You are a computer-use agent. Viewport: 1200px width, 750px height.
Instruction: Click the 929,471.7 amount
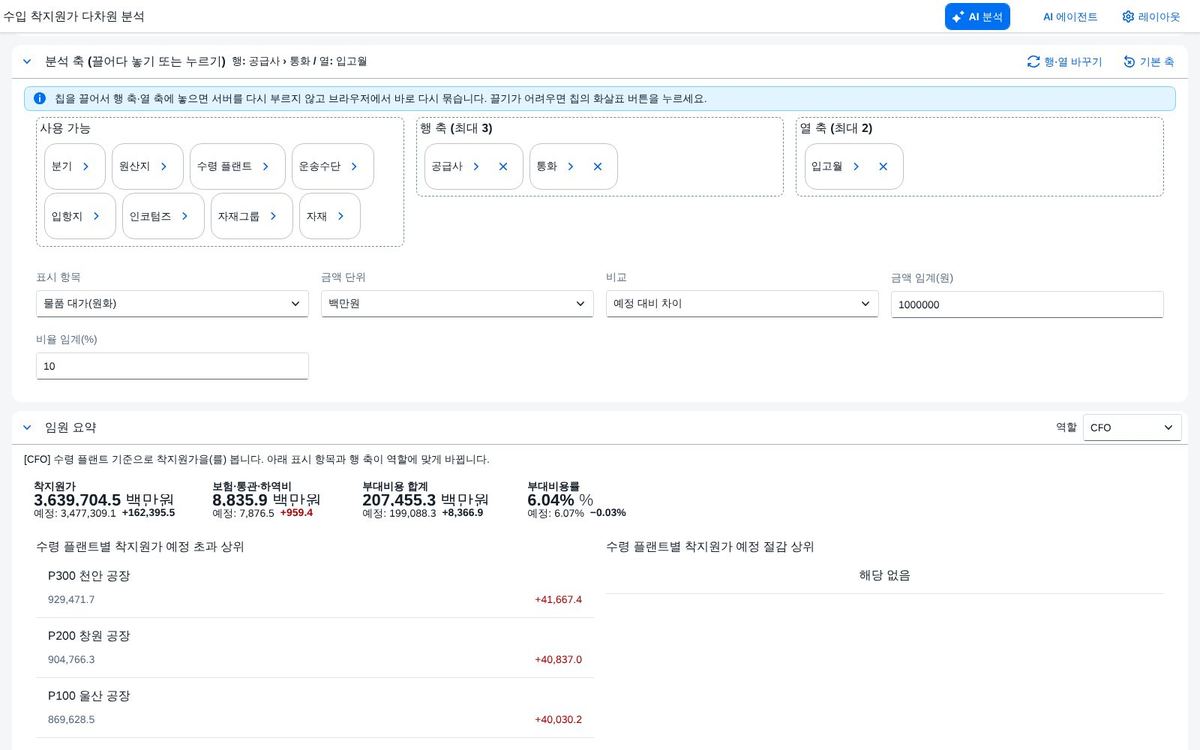[71, 600]
